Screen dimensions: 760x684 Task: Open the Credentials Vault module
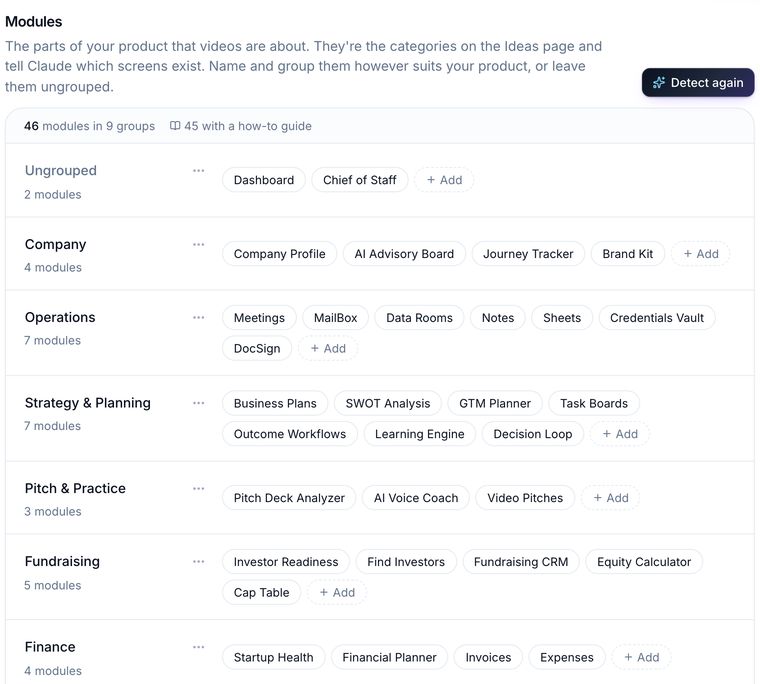[x=657, y=318]
